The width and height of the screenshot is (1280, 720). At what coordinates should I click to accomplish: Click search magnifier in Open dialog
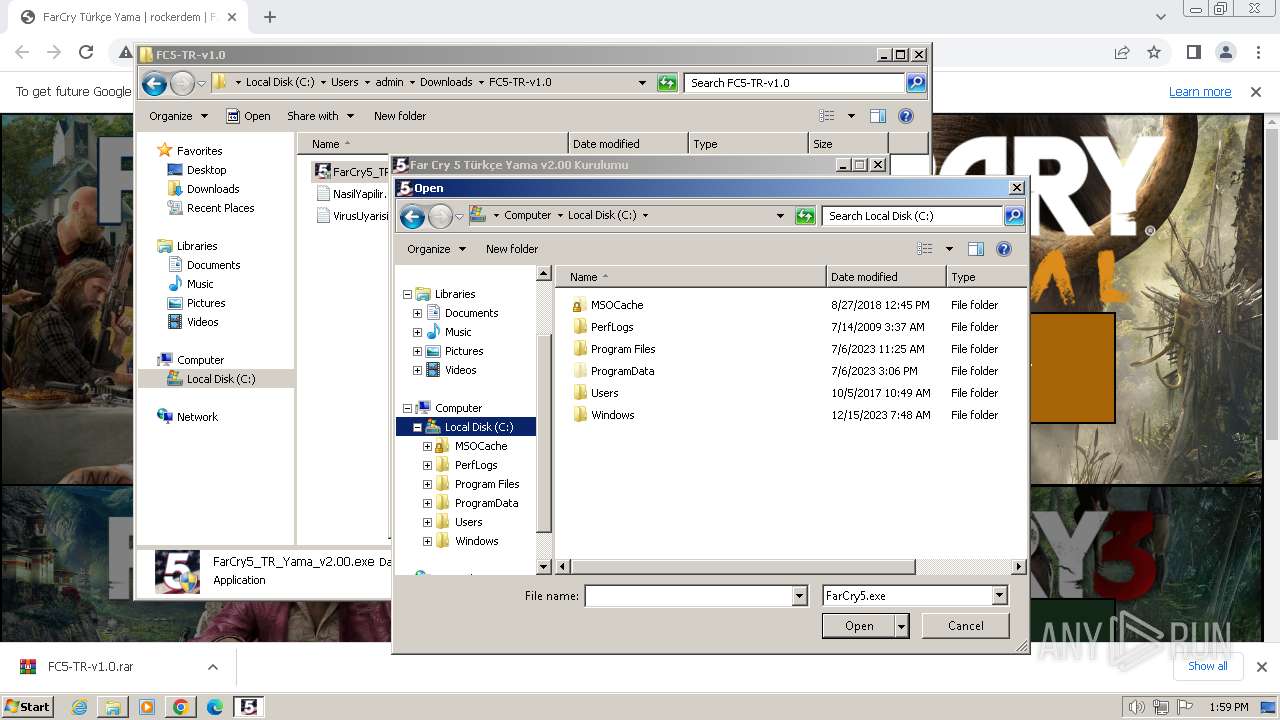(x=1013, y=216)
